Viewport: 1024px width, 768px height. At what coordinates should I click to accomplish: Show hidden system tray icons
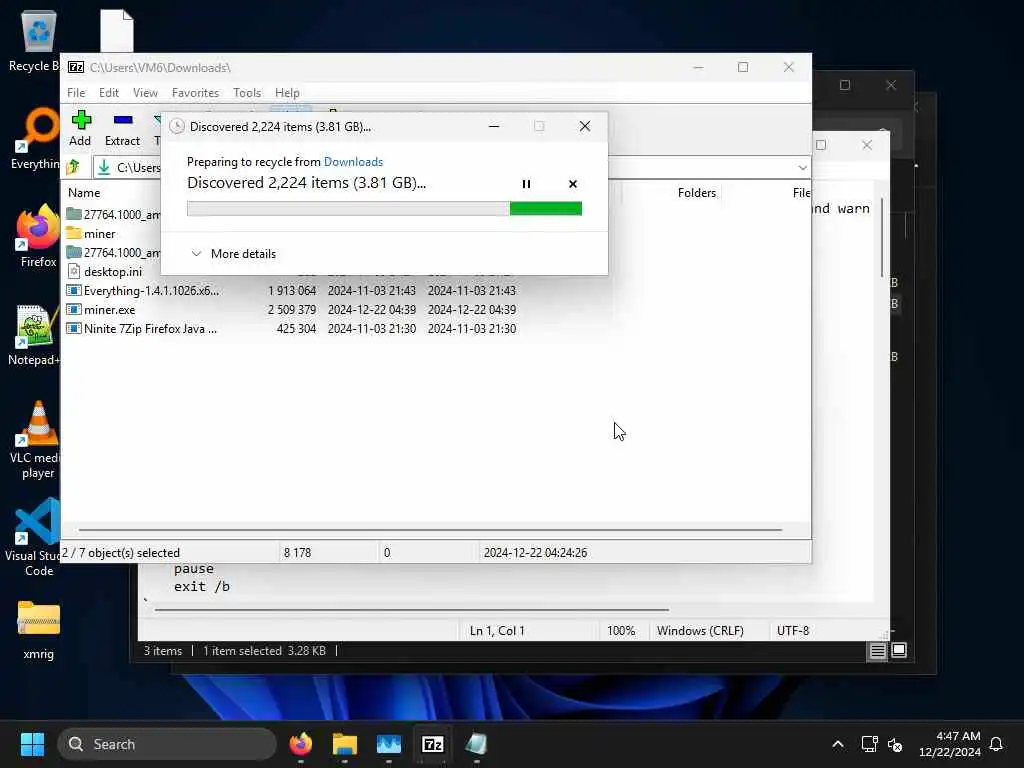[x=838, y=744]
